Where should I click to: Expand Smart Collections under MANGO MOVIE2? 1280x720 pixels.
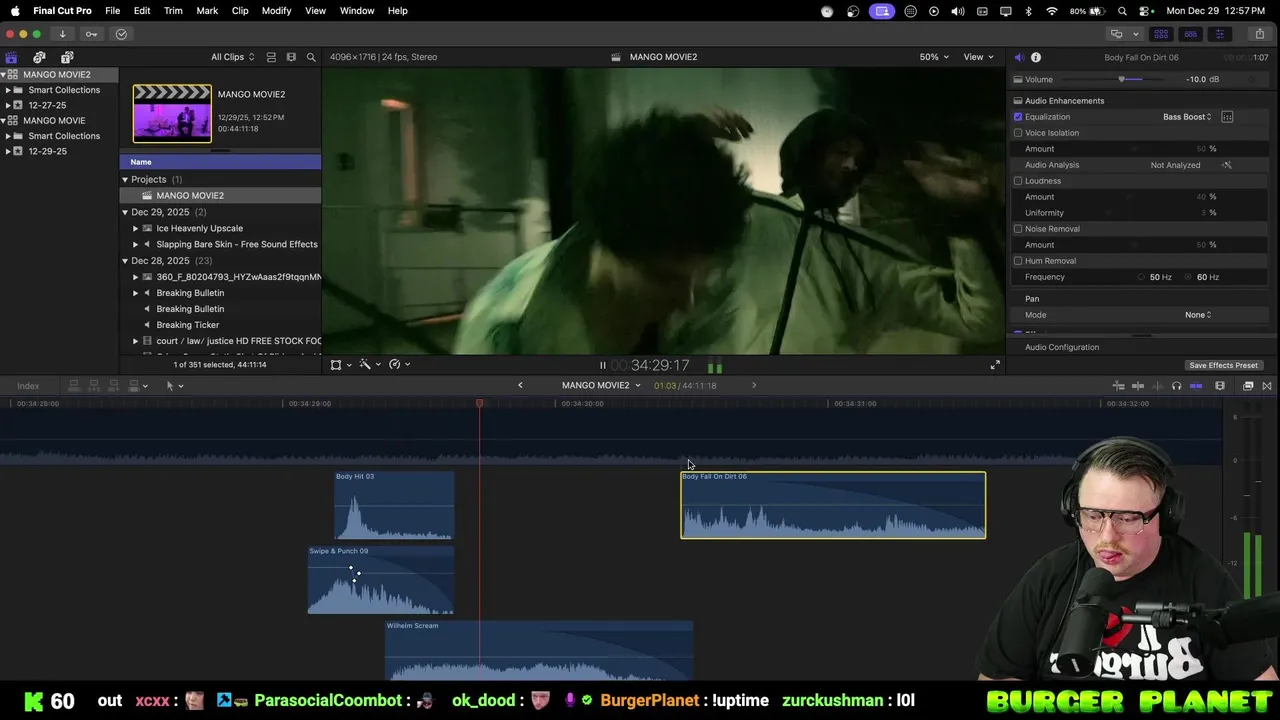[8, 90]
